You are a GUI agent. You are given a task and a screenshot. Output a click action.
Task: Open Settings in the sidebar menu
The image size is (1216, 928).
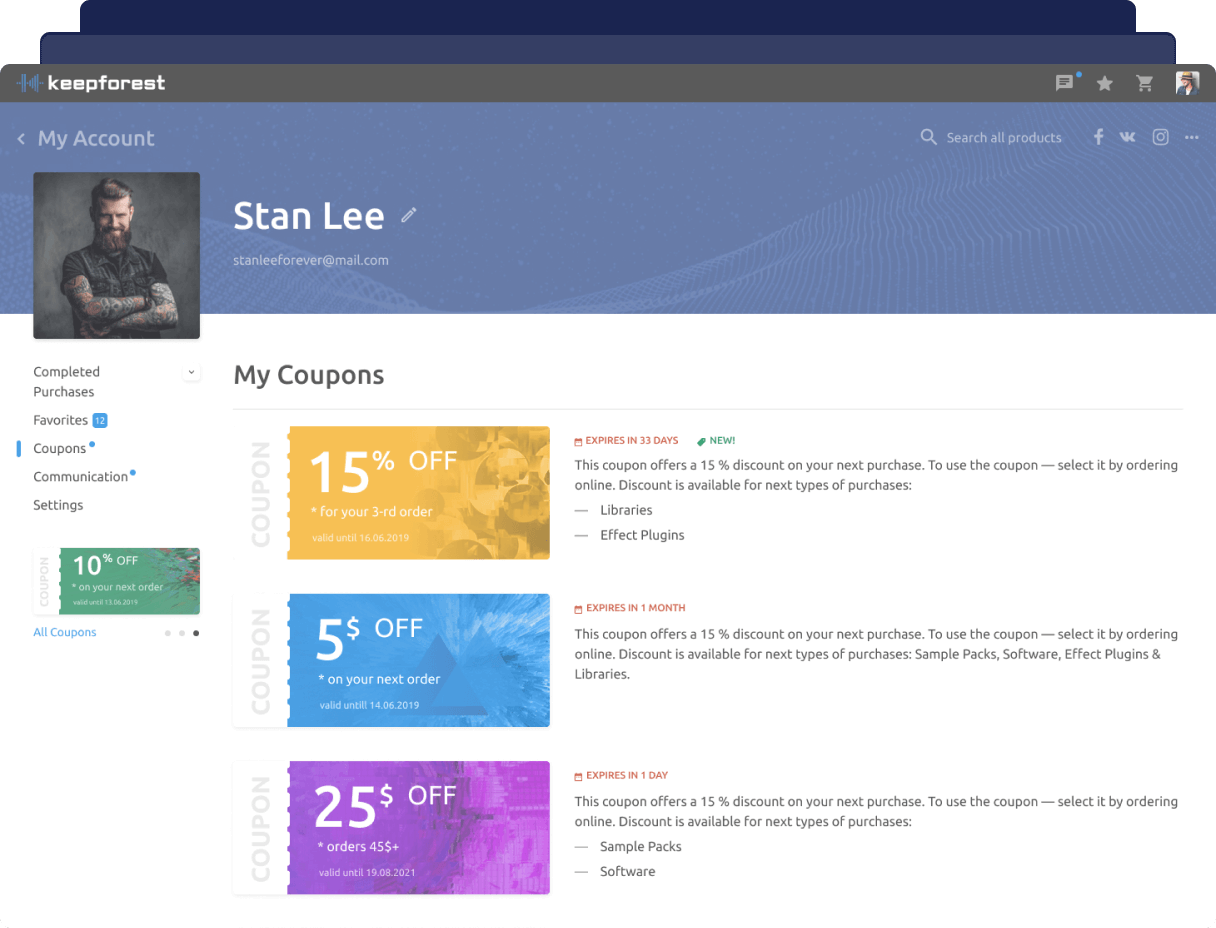click(x=58, y=505)
